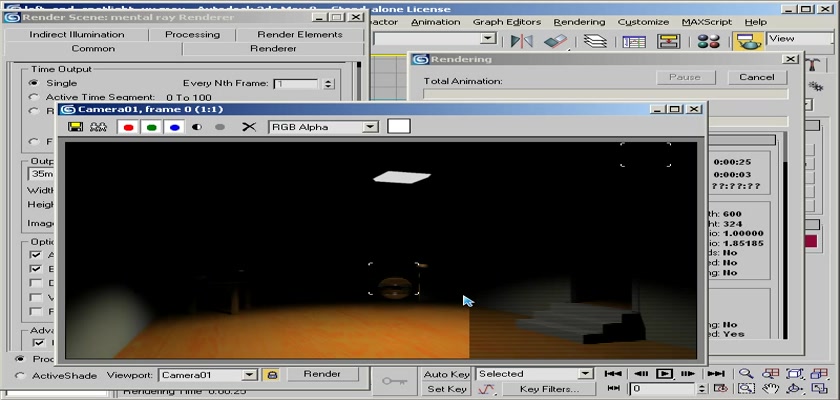The image size is (840, 400).
Task: Switch to Renderer tab
Action: tap(273, 48)
